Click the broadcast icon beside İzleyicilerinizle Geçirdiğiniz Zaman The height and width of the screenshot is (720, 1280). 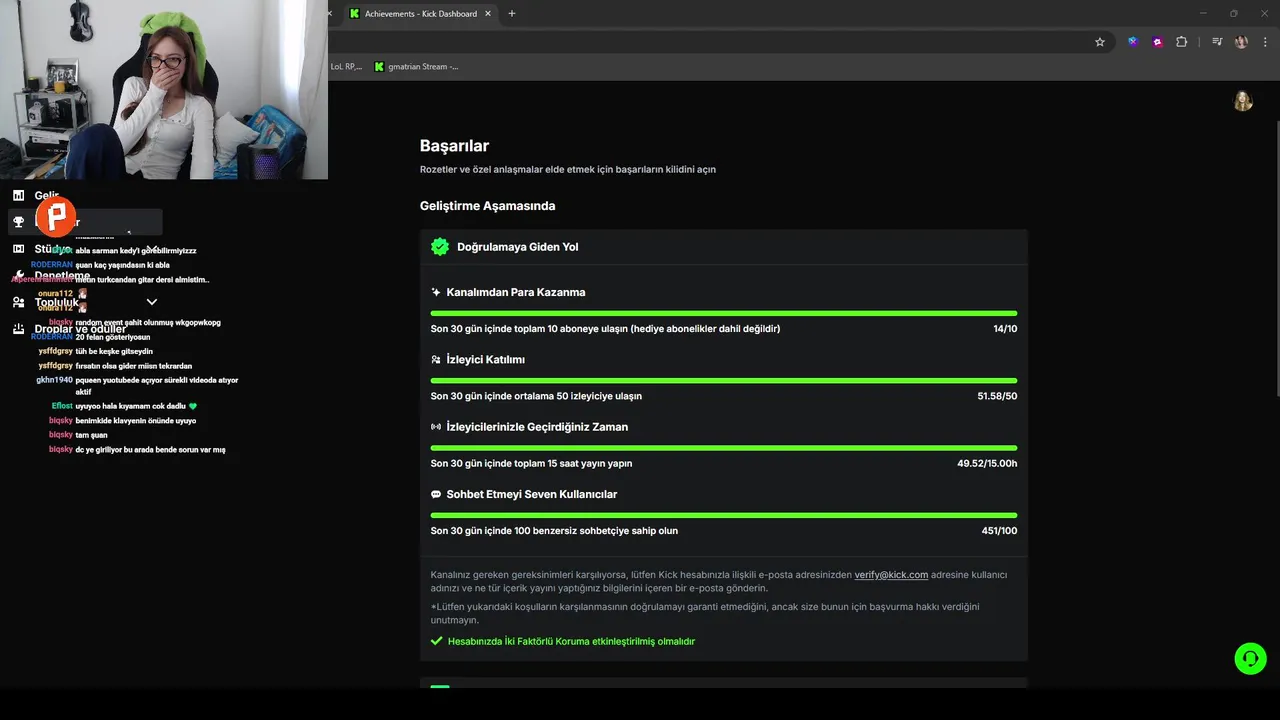[436, 427]
